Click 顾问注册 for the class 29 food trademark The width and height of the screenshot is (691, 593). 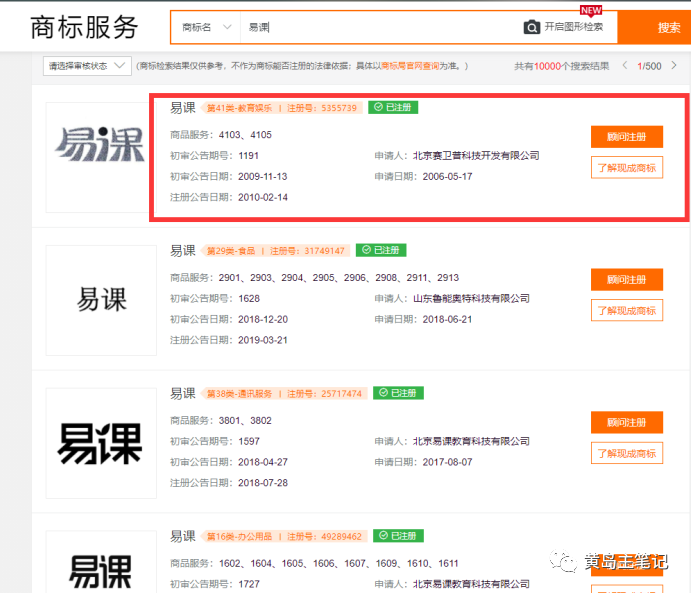(x=627, y=280)
